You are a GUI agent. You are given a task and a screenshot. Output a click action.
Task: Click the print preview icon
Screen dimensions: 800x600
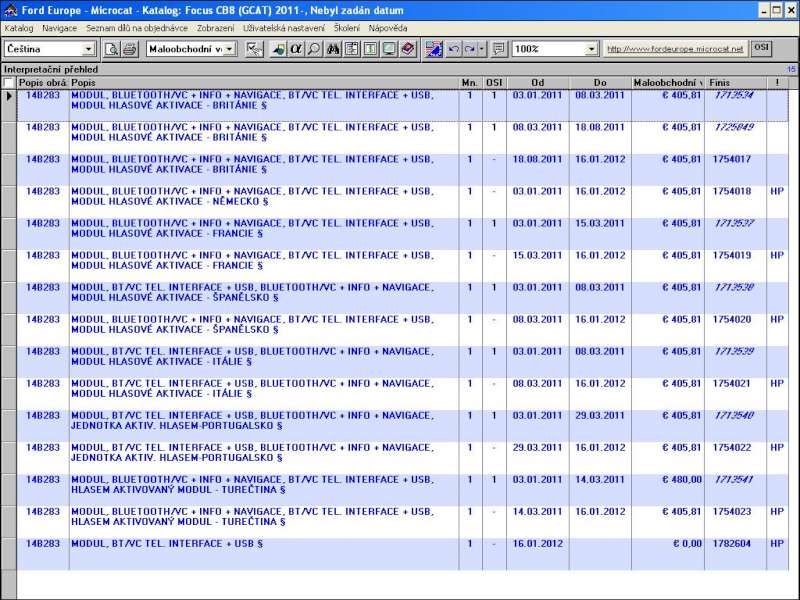click(x=112, y=49)
